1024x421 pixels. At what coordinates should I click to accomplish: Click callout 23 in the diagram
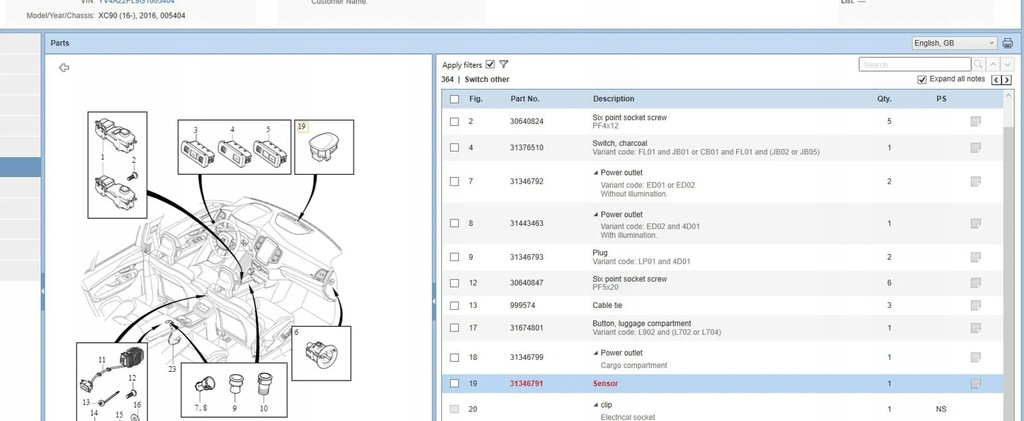pos(172,369)
